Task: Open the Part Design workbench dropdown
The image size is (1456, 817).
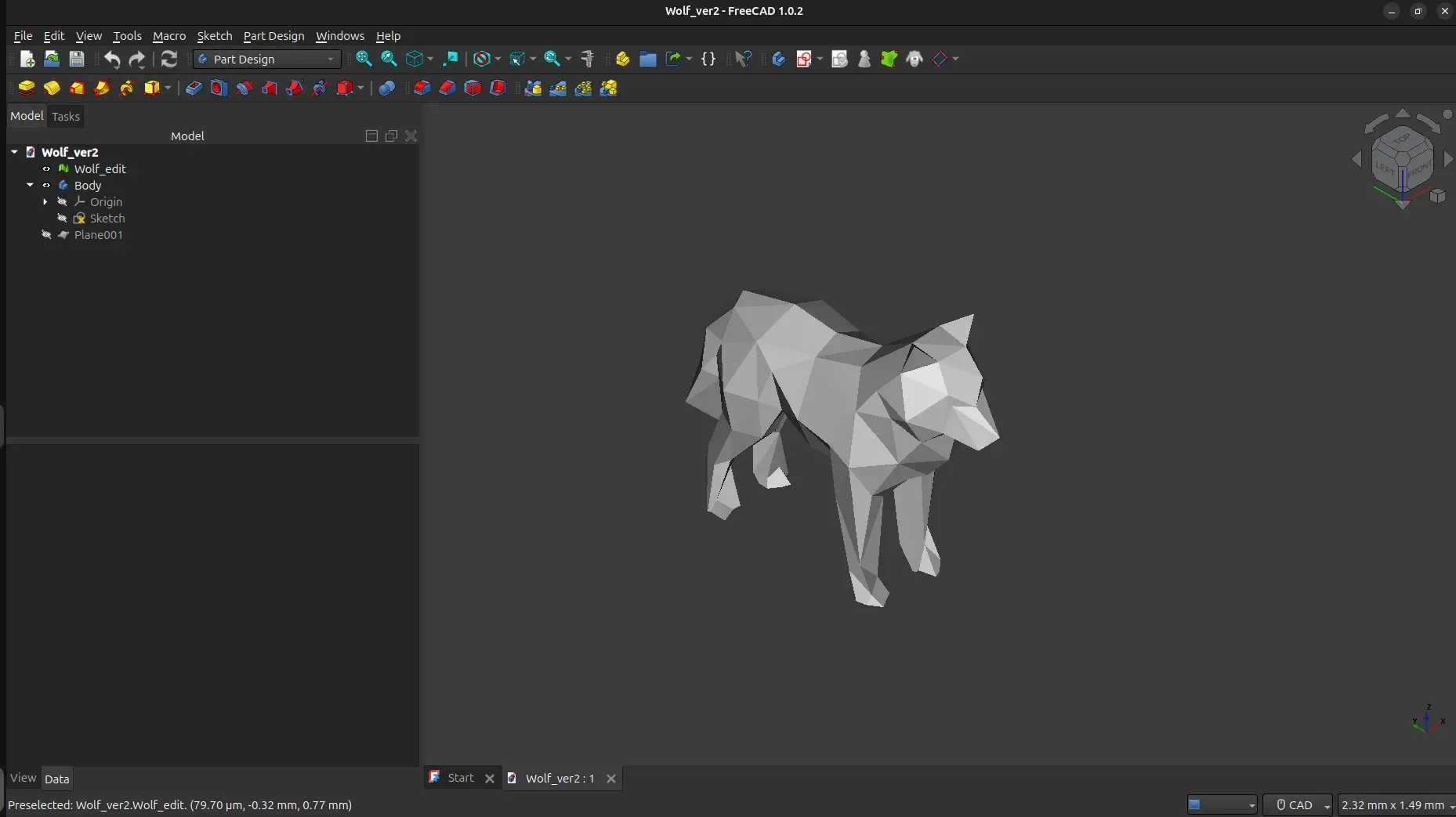Action: pos(266,59)
